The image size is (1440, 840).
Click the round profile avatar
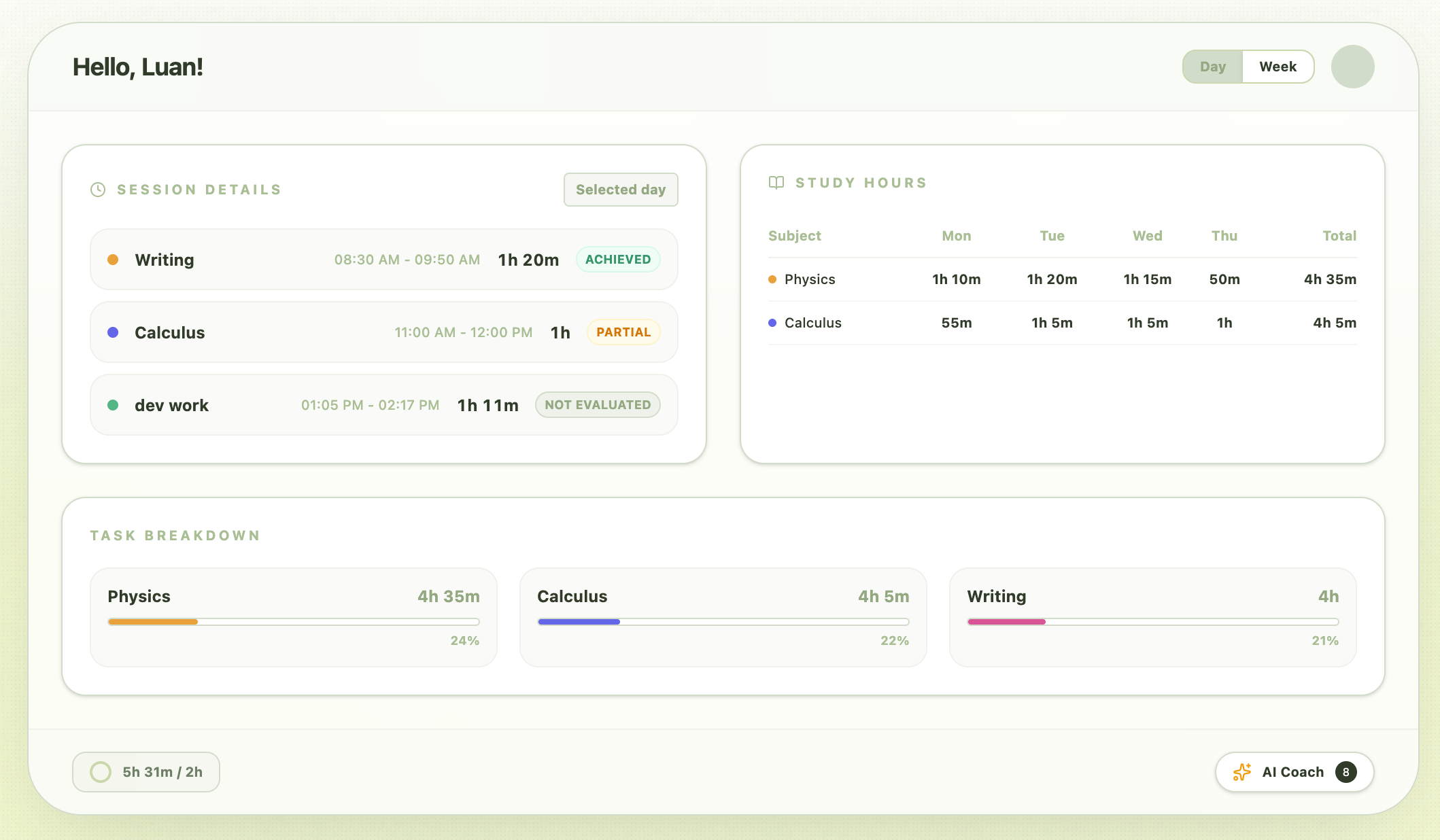point(1352,67)
